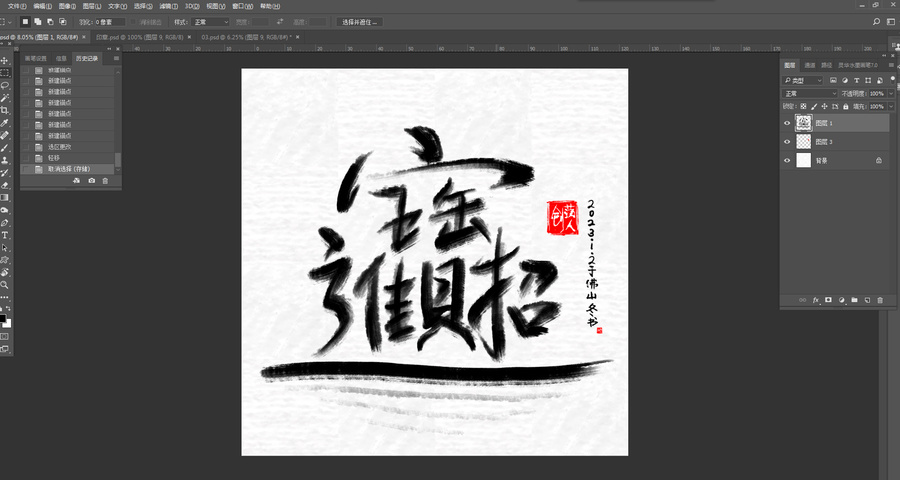This screenshot has height=480, width=900.
Task: Select the Eyedropper tool
Action: 5,123
